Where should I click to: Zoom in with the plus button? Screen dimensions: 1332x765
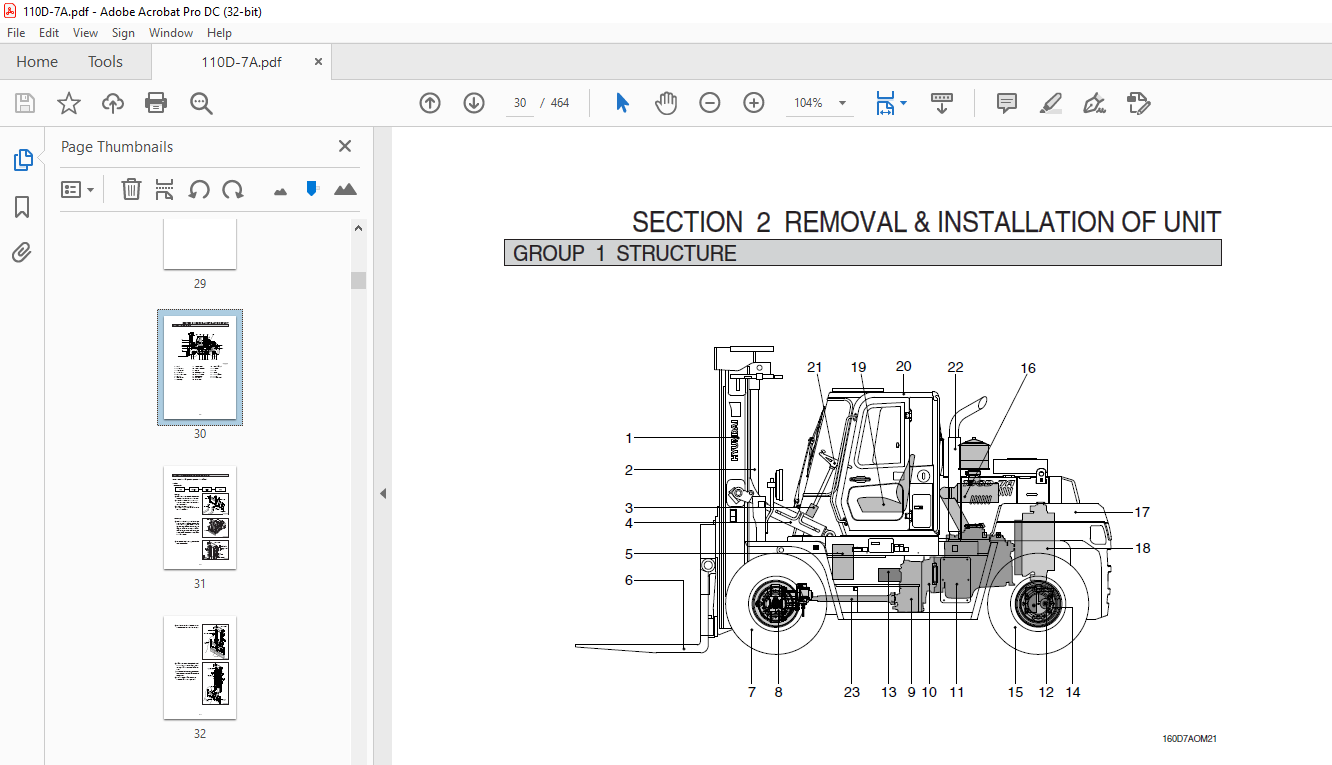(x=754, y=103)
